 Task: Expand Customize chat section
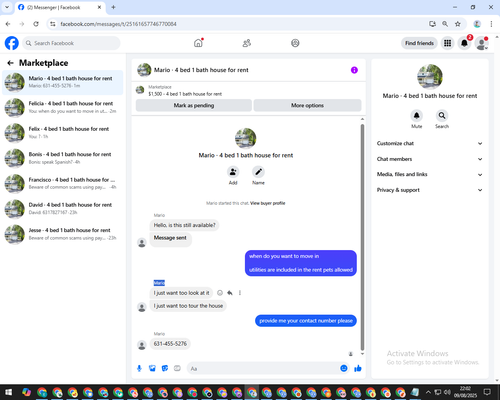(430, 143)
